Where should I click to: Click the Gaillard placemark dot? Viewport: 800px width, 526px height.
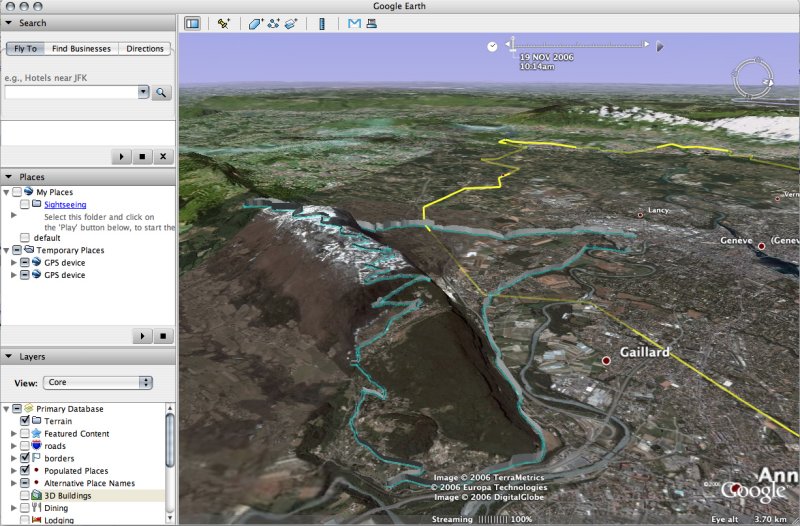point(606,361)
